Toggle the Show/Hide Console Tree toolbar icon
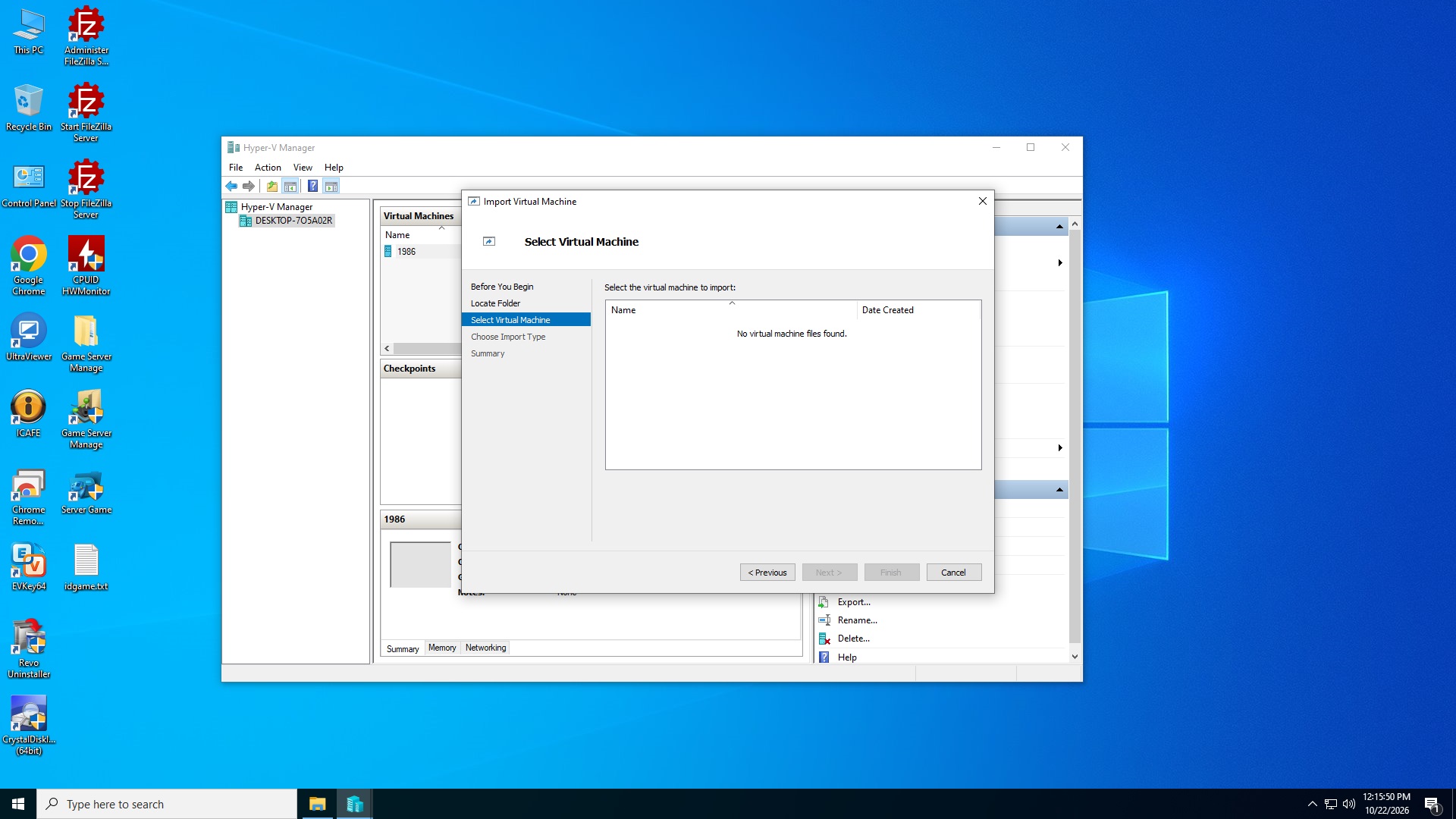The height and width of the screenshot is (819, 1456). tap(290, 187)
